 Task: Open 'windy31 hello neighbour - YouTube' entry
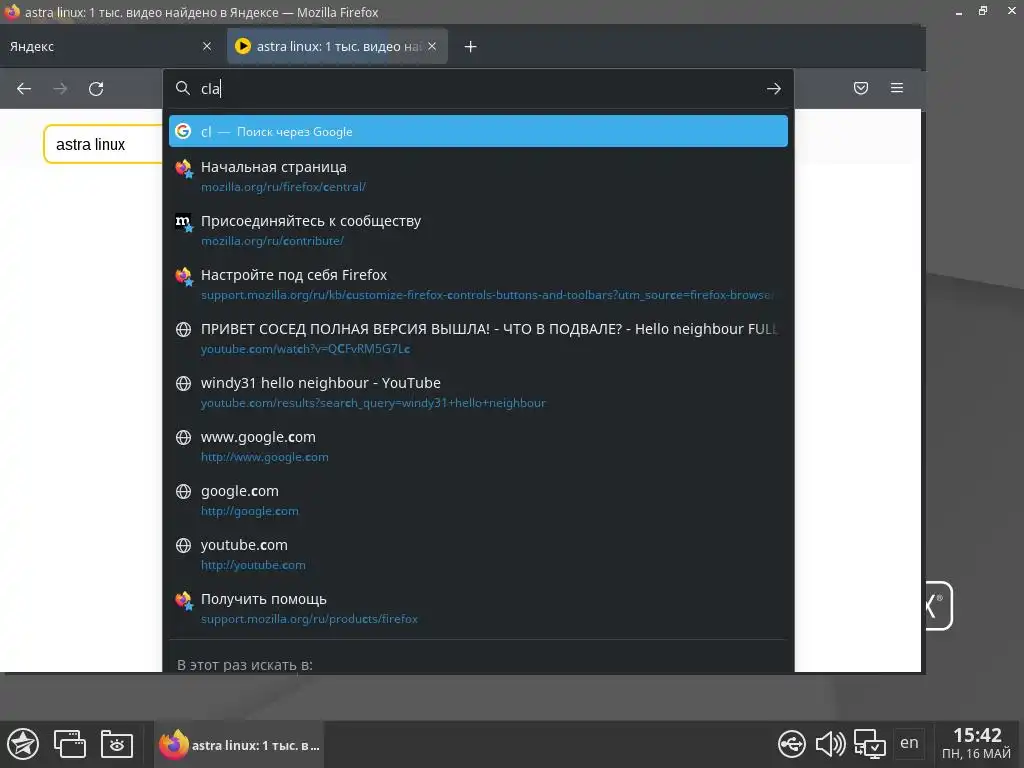478,392
